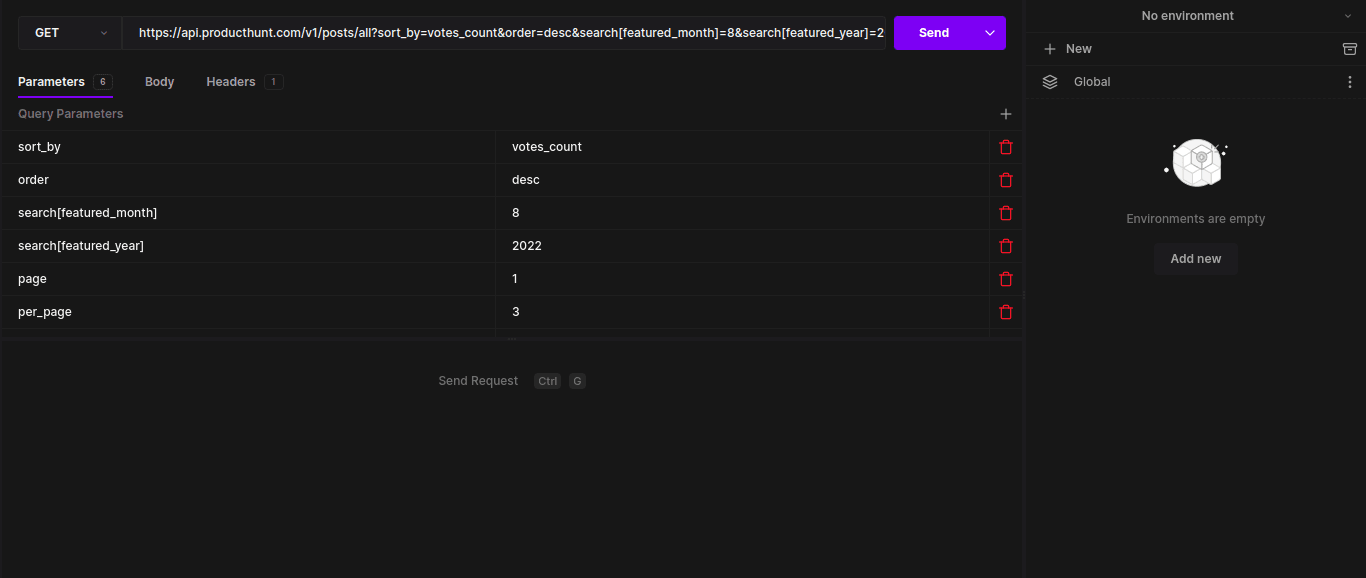Screen dimensions: 1366x578
Task: Expand the Send button options arrow
Action: coord(990,33)
